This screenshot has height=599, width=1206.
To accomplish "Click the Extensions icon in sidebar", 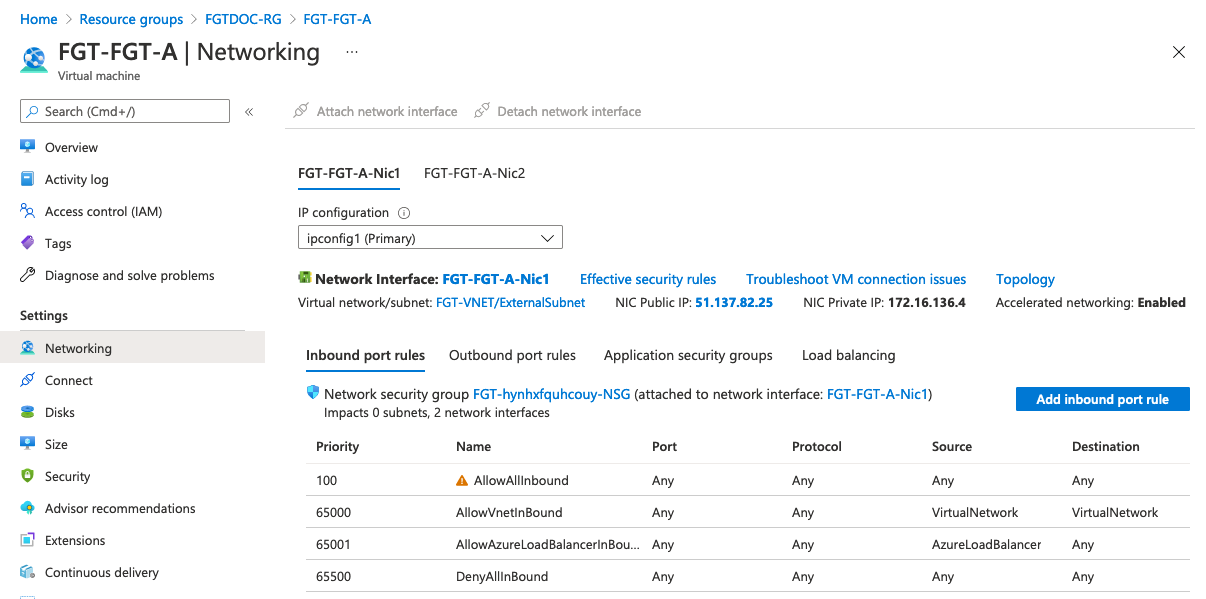I will 28,540.
